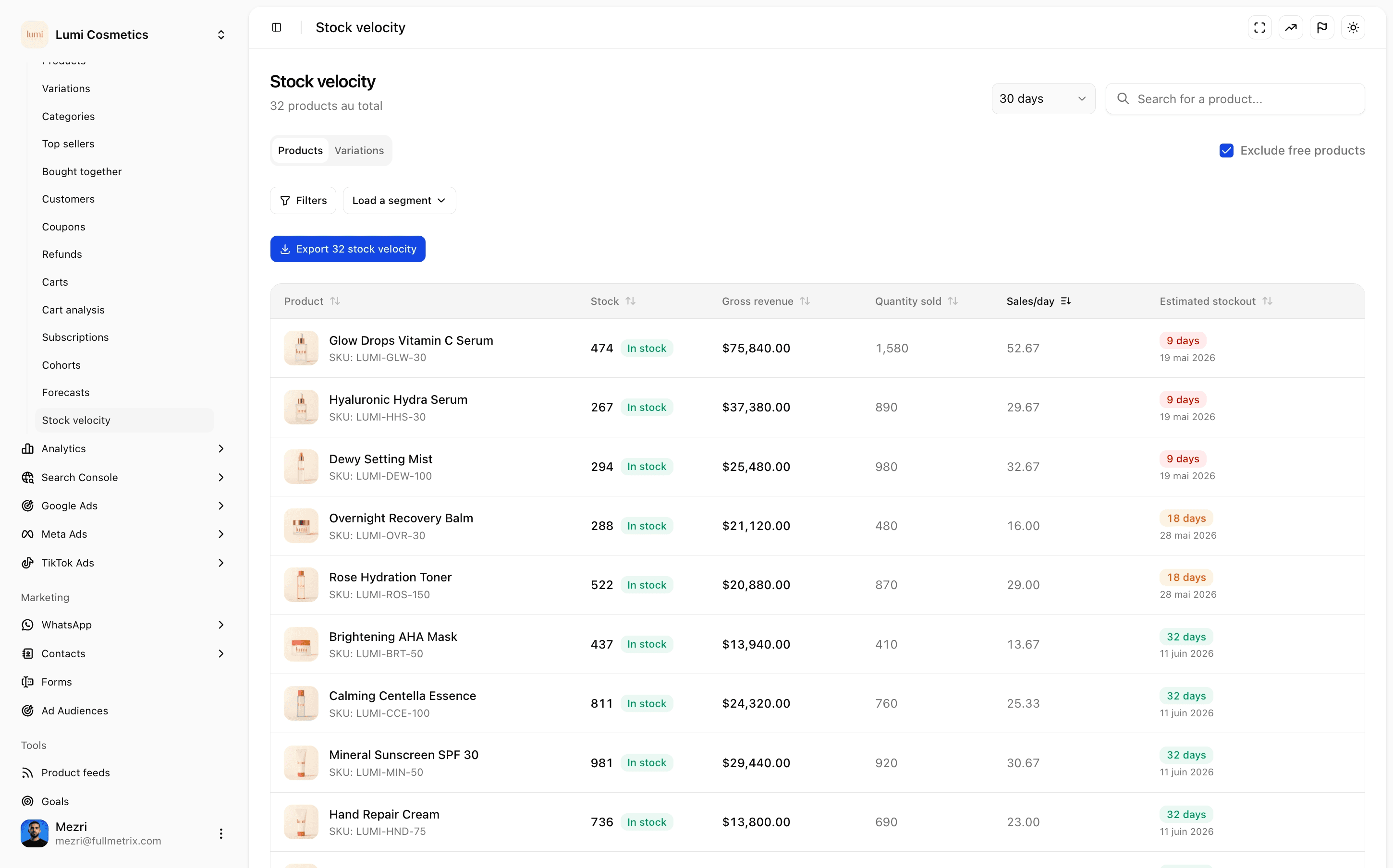Navigate to Forecasts page

pos(65,393)
